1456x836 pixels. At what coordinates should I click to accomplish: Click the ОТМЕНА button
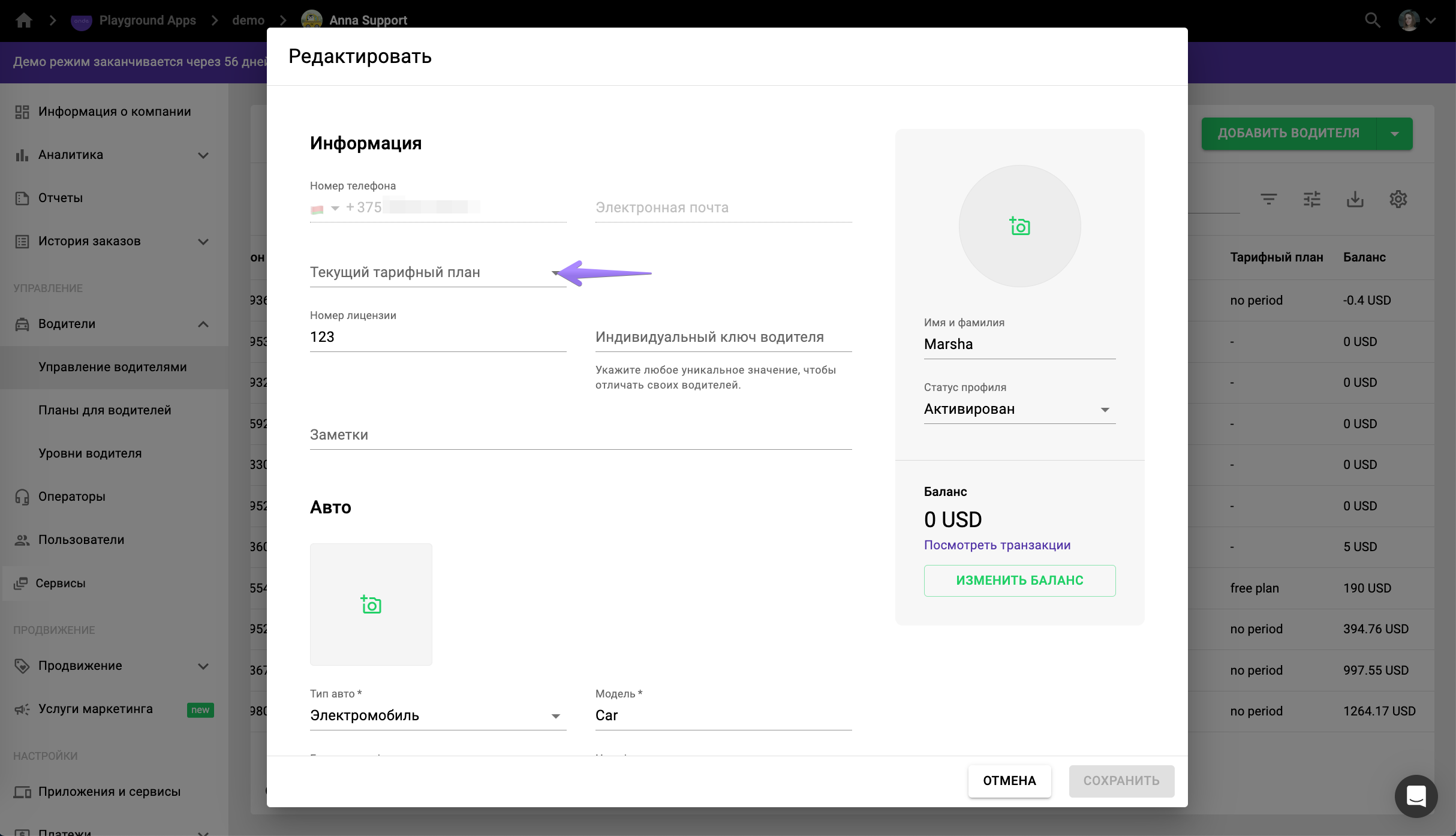click(x=1009, y=781)
